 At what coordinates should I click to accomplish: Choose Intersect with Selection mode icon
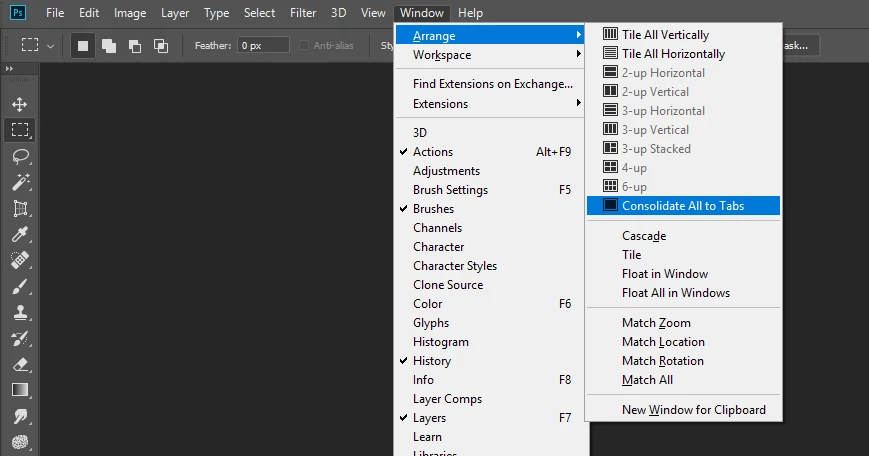coord(161,45)
